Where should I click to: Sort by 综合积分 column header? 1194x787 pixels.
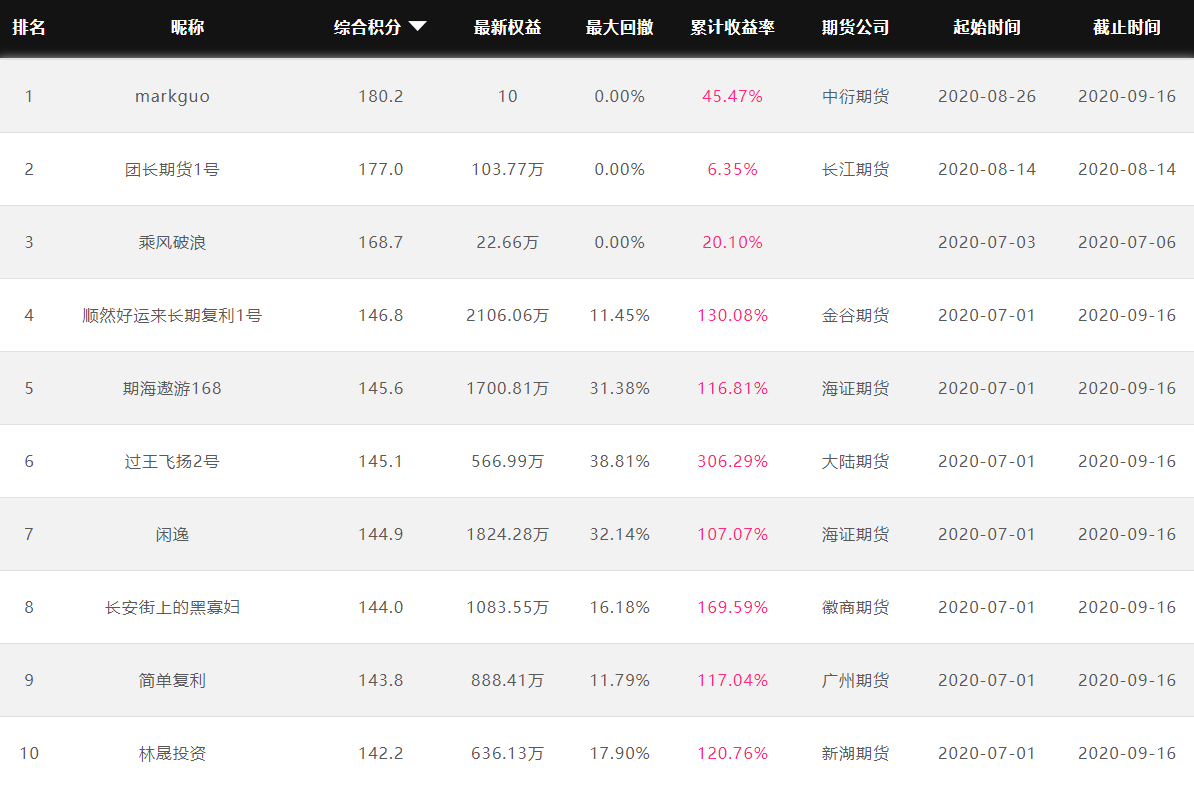(367, 27)
